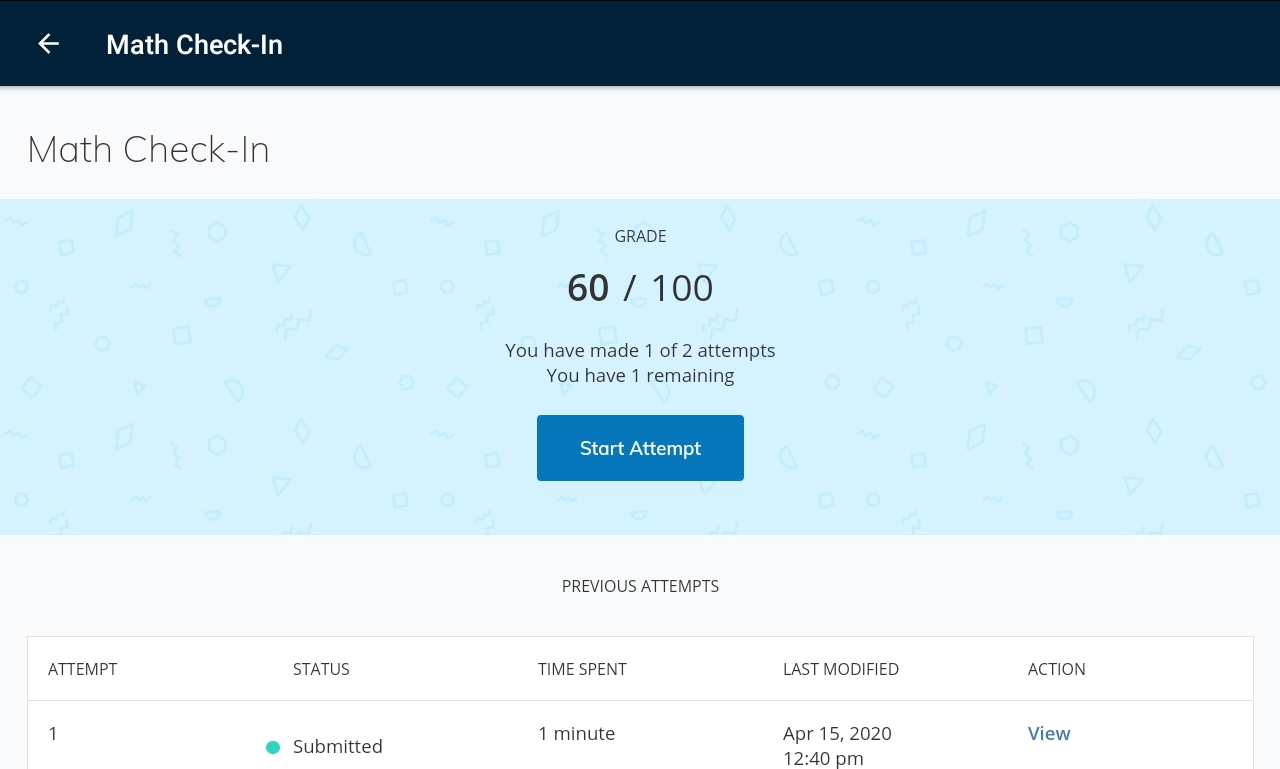Click the 100 total points value
Image resolution: width=1280 pixels, height=769 pixels.
[x=682, y=288]
